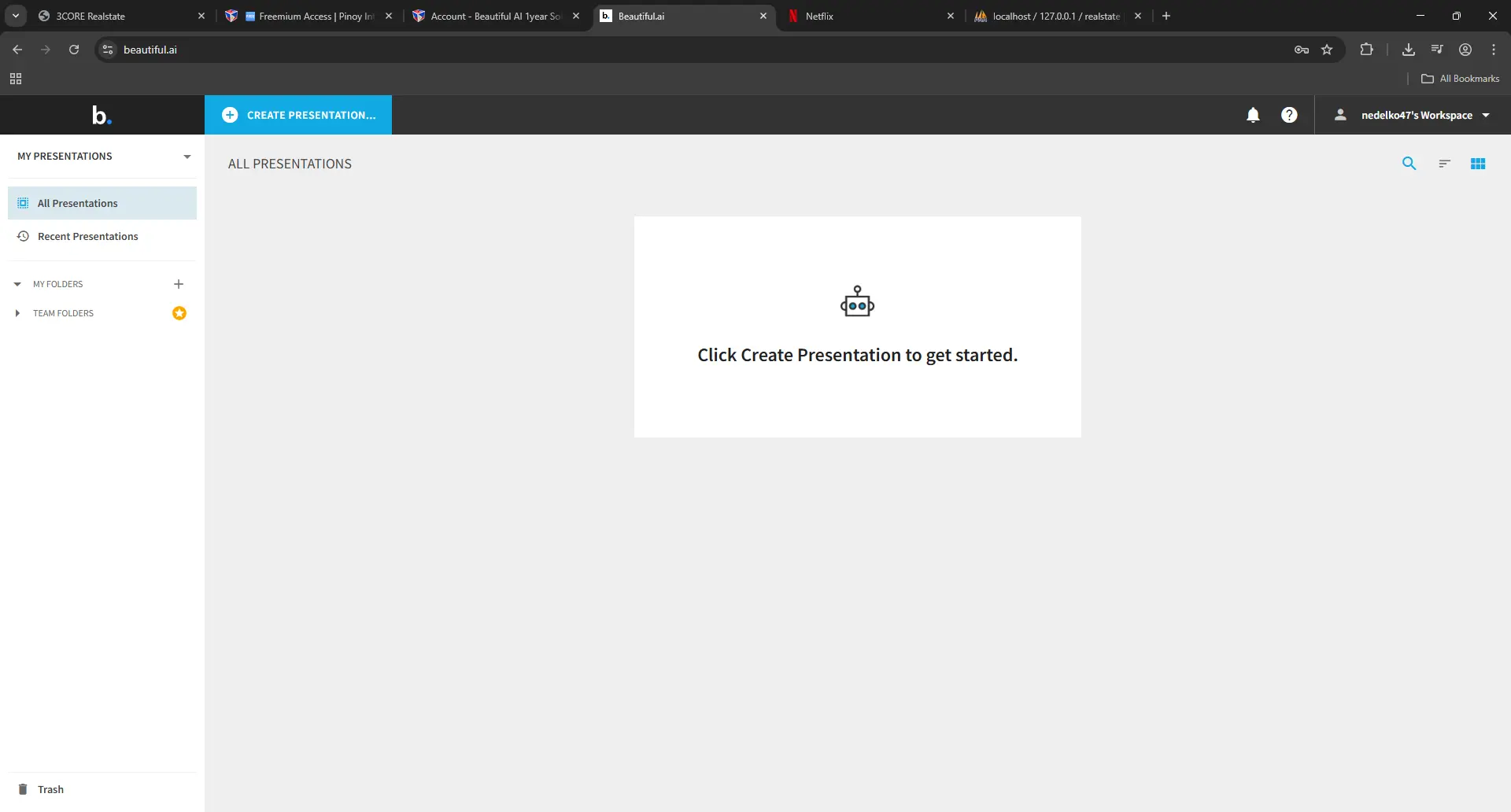Open browser downloads icon
1511x812 pixels.
tap(1409, 50)
